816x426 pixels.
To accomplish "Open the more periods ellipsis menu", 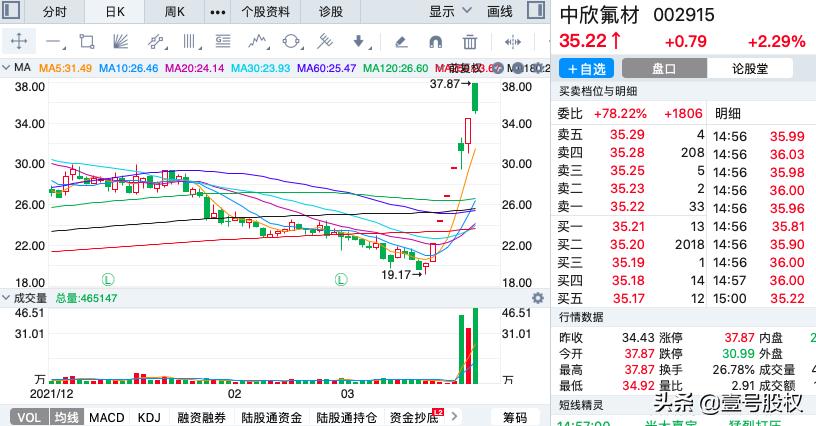I will 218,11.
